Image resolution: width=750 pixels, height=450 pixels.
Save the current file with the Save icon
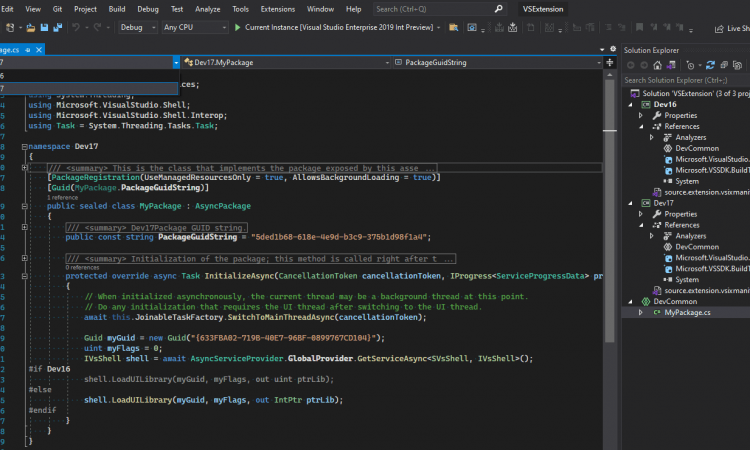click(x=44, y=28)
